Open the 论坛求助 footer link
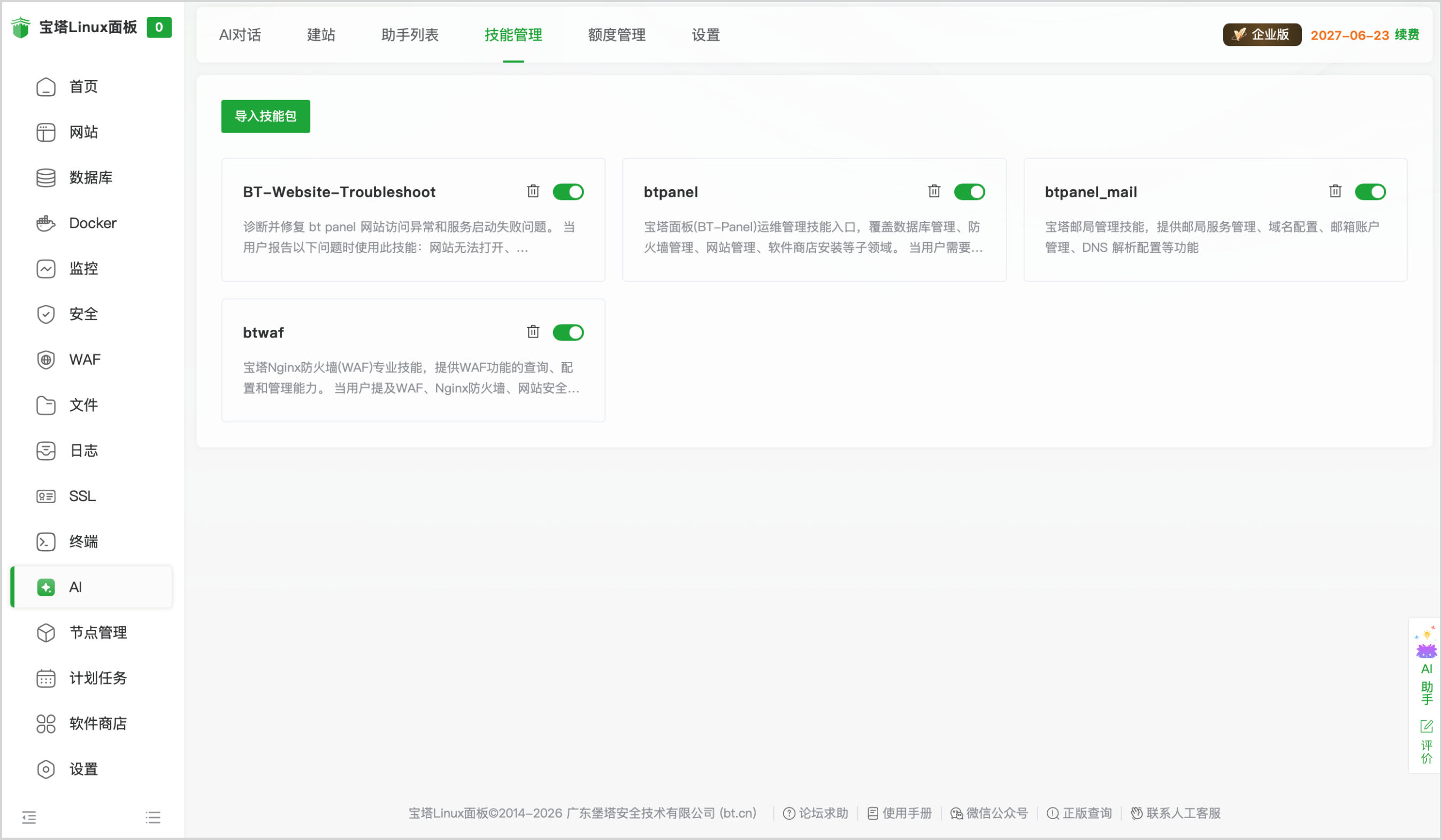This screenshot has width=1442, height=840. (816, 813)
